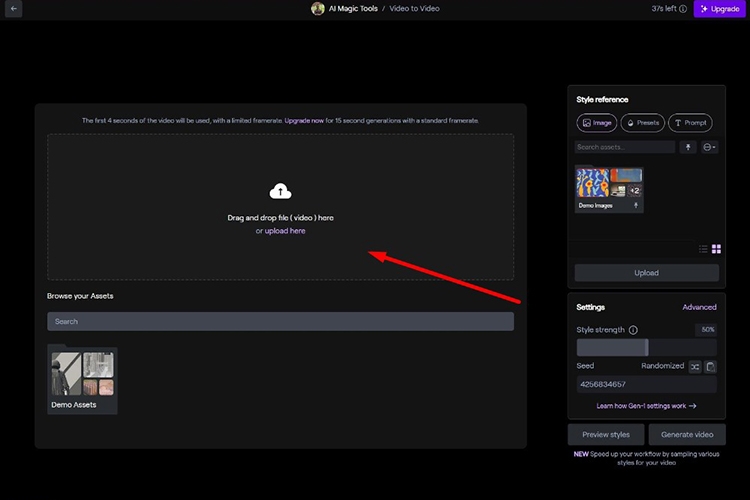Viewport: 750px width, 500px height.
Task: Expand Advanced settings
Action: [x=699, y=307]
